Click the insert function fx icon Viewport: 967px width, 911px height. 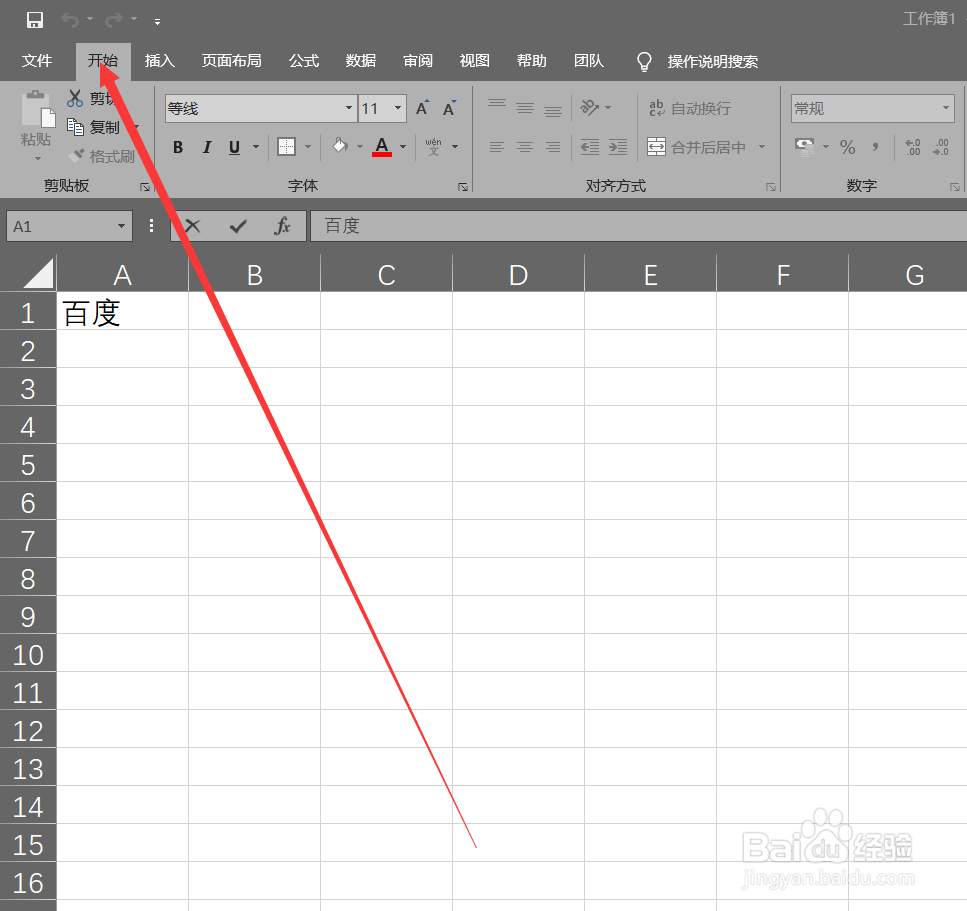tap(282, 226)
